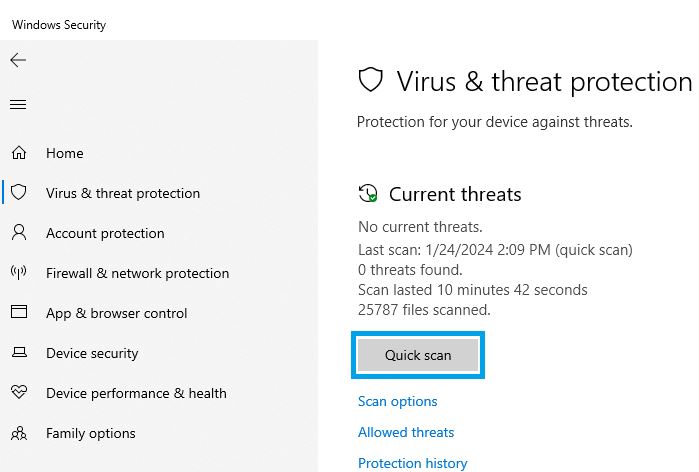Select Firewall & network protection
The image size is (699, 472).
pos(137,273)
